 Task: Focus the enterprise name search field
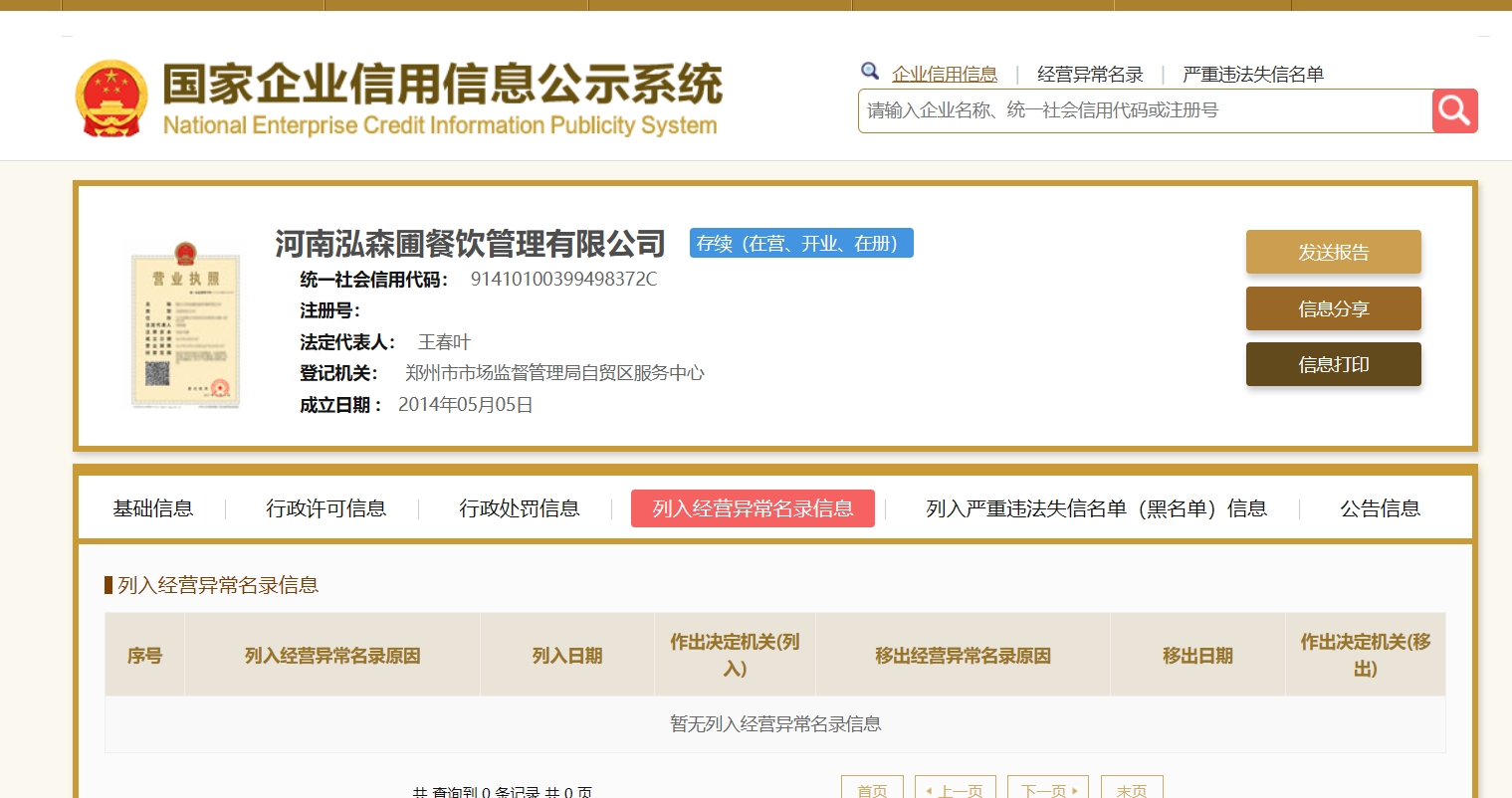tap(1145, 110)
